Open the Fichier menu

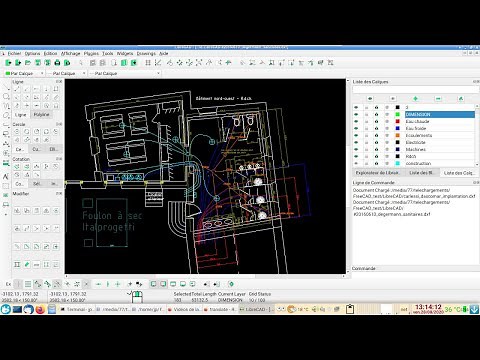(x=14, y=53)
